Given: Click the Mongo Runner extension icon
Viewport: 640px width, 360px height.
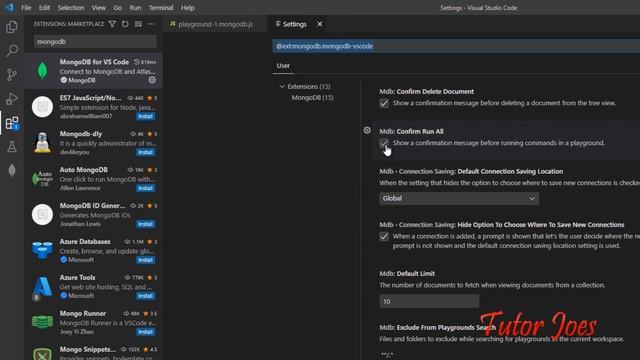Looking at the screenshot, I should click(x=42, y=322).
